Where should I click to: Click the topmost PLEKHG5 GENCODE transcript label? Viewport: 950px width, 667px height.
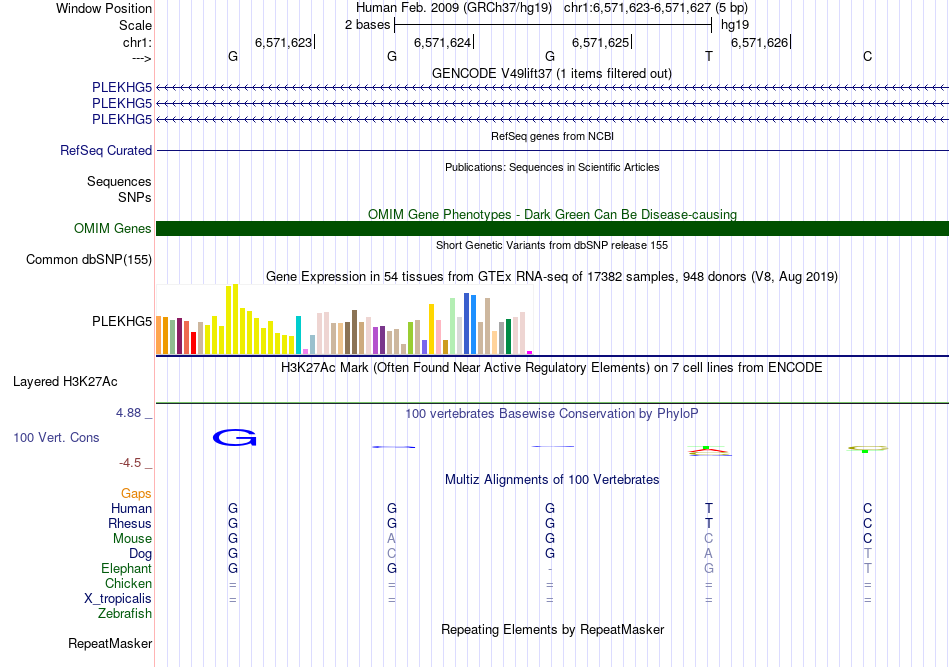pos(122,88)
